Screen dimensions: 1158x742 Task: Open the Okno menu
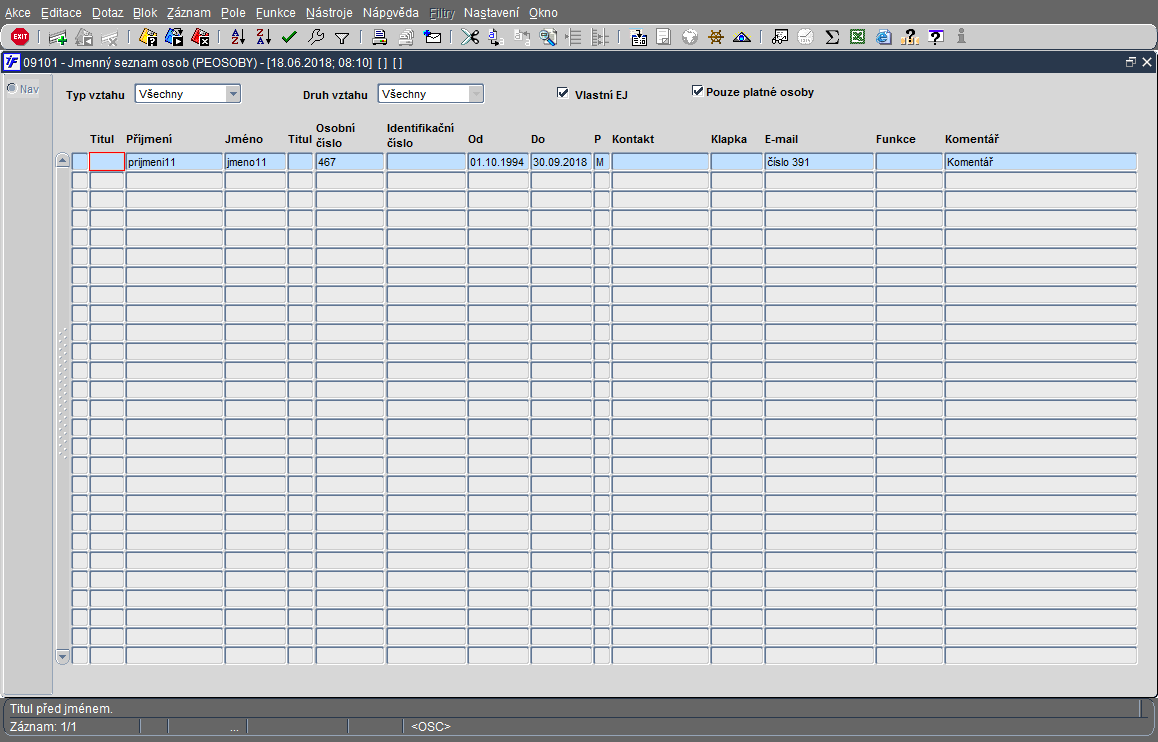point(544,13)
